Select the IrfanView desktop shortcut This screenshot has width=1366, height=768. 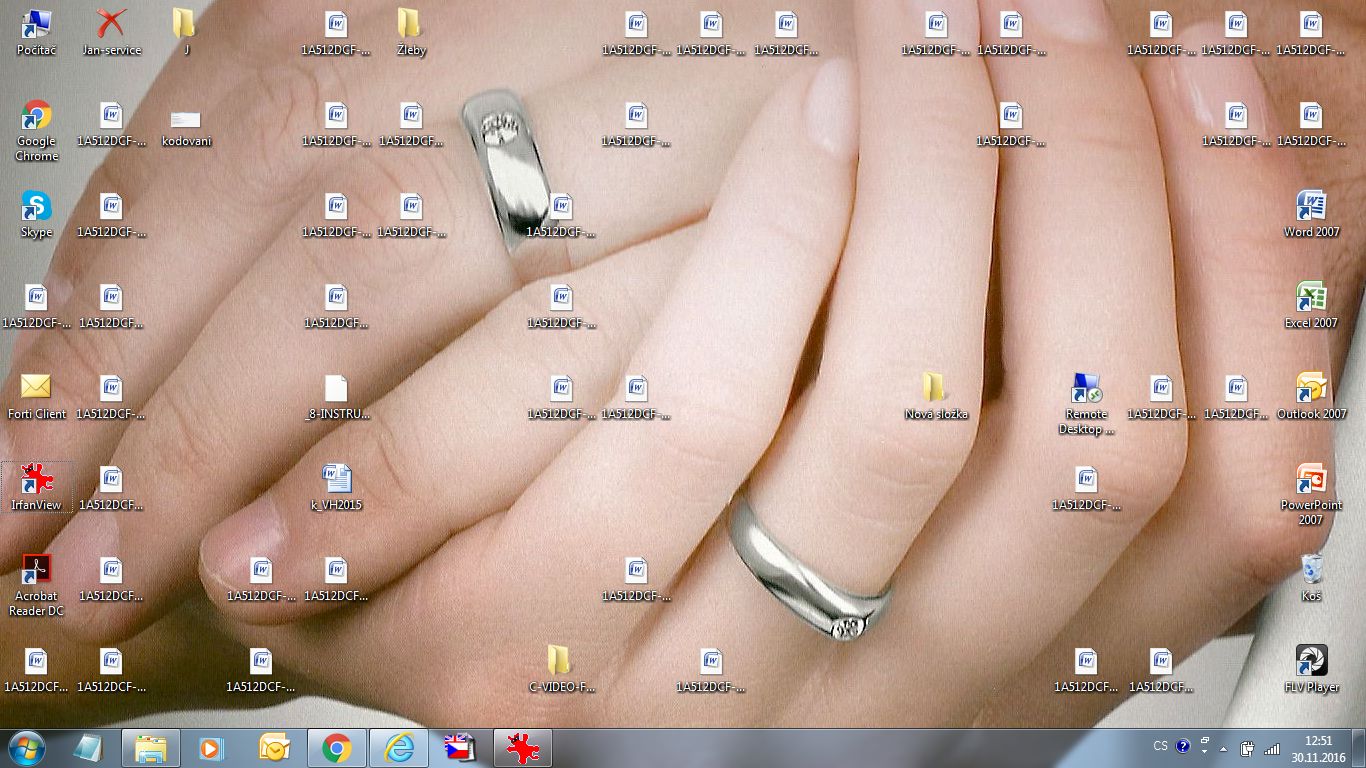point(37,481)
